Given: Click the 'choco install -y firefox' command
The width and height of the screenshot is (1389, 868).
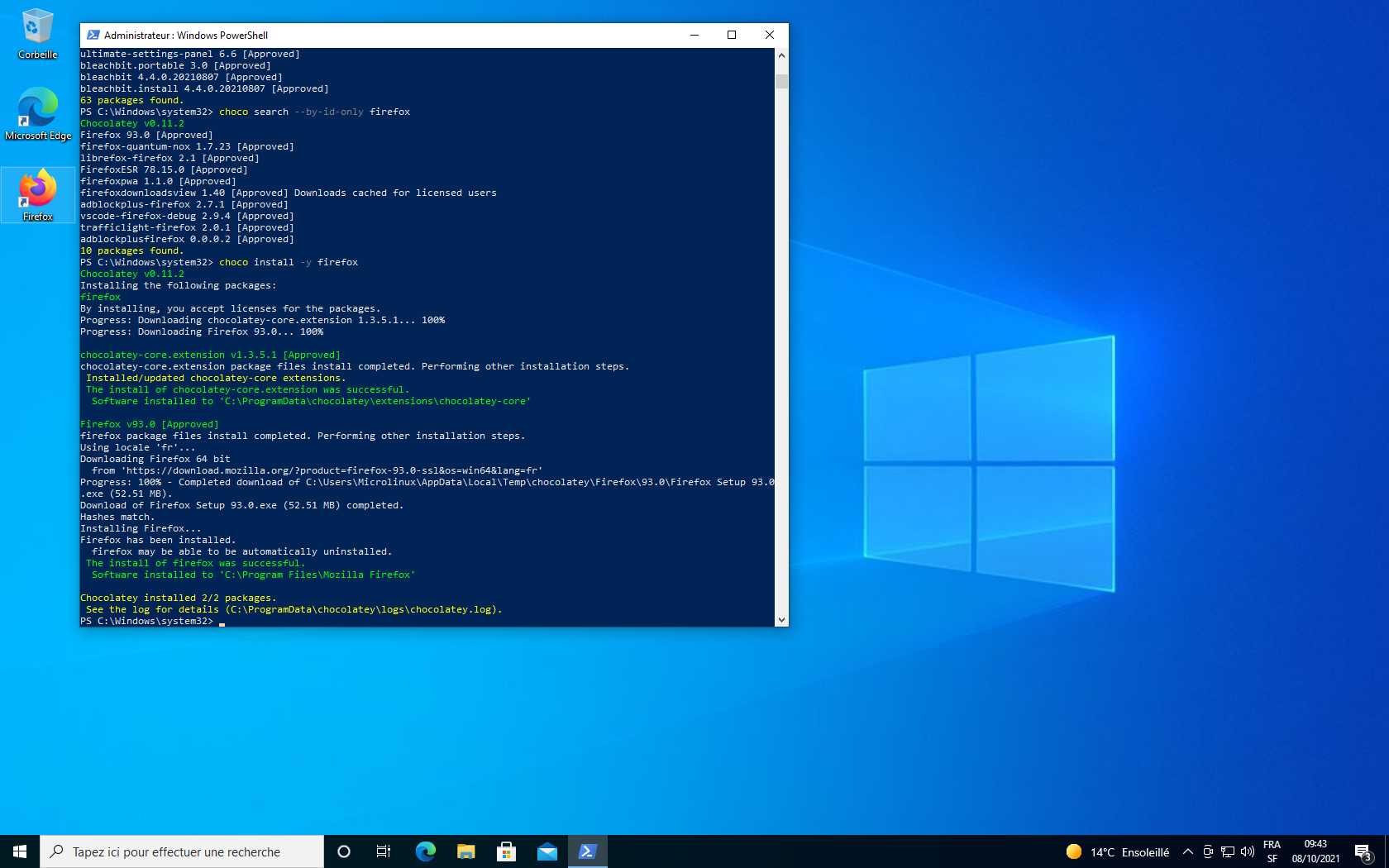Looking at the screenshot, I should 289,262.
